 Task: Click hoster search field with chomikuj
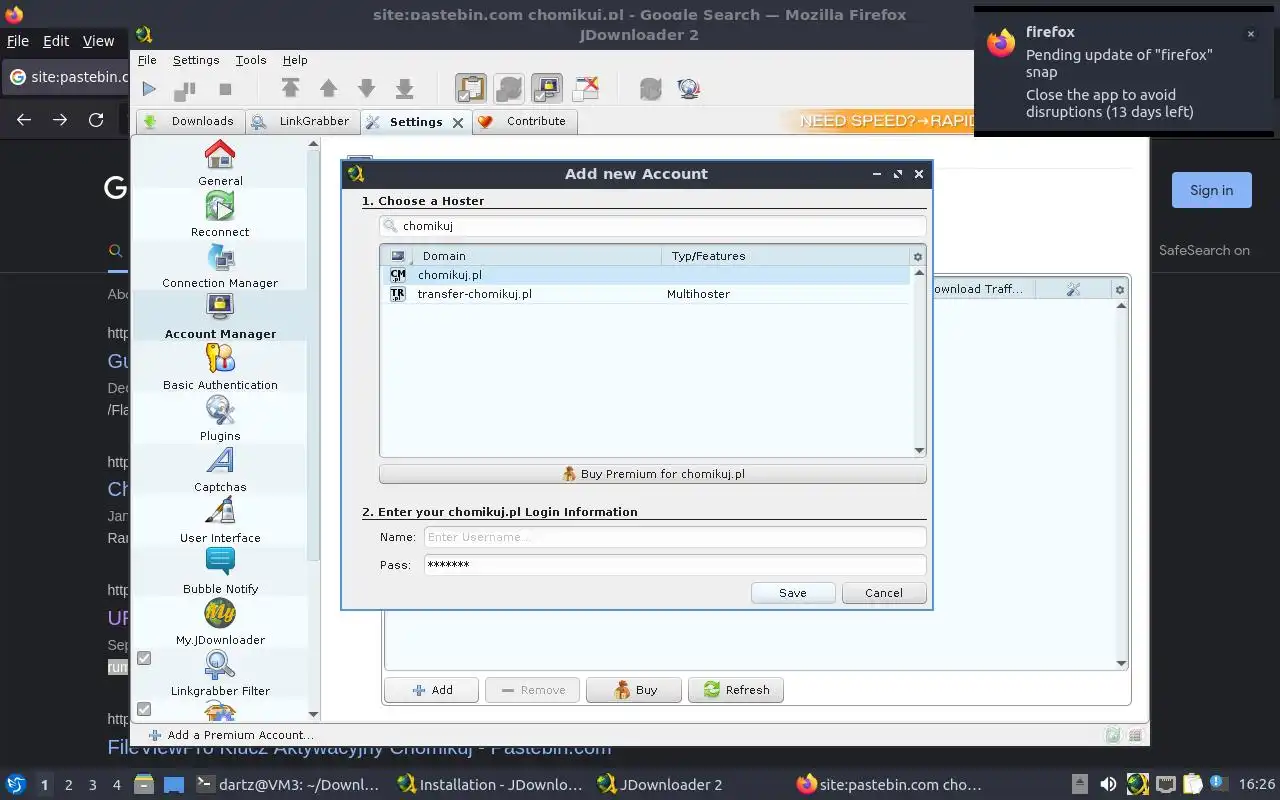click(x=653, y=226)
